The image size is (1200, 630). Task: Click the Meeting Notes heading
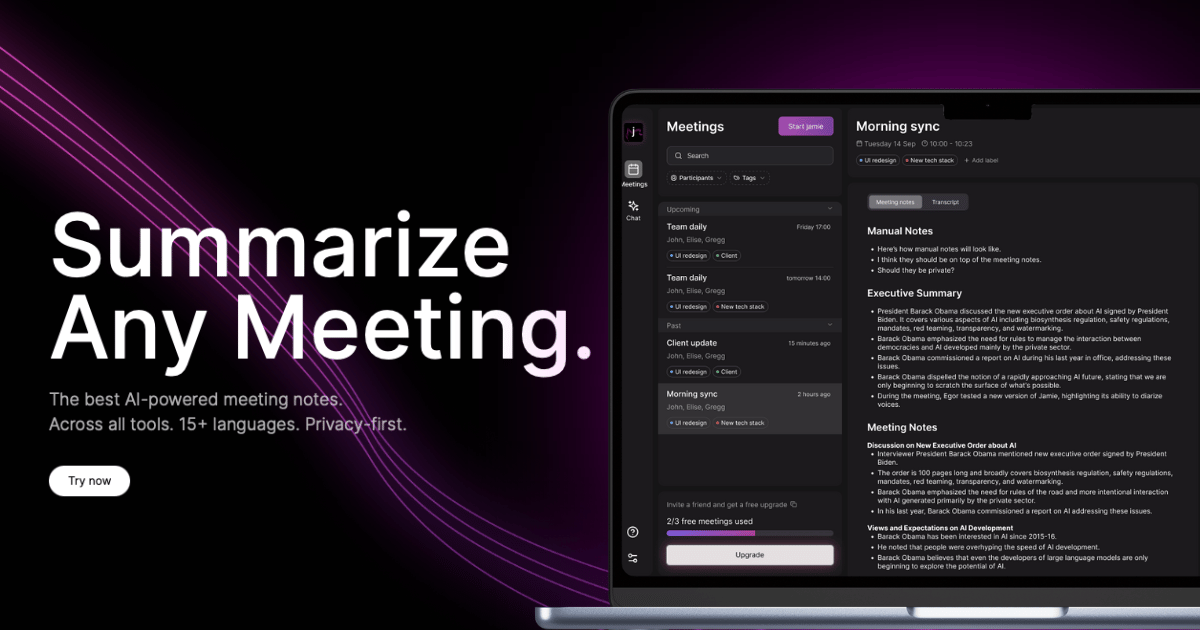[x=901, y=427]
